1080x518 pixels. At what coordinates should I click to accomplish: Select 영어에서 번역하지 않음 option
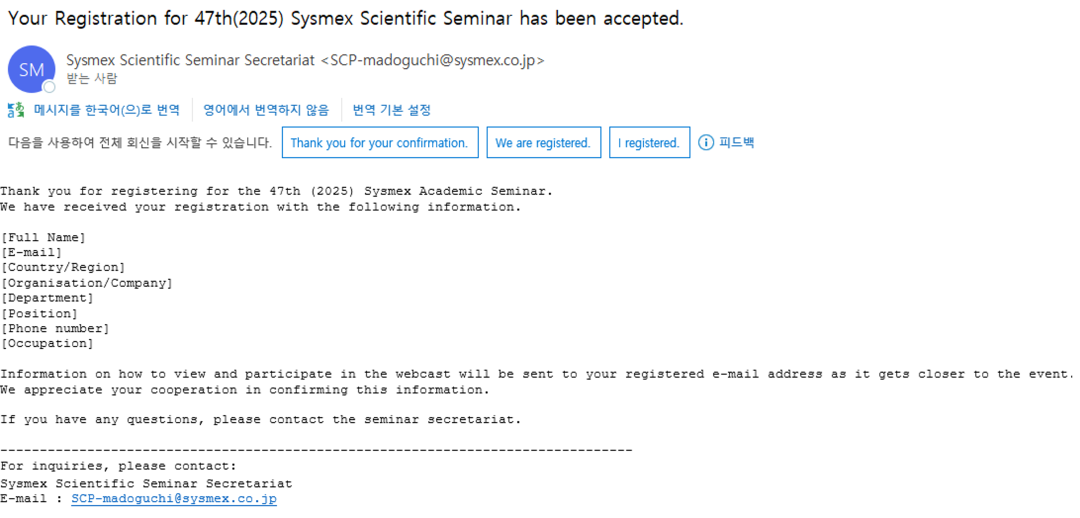(x=266, y=110)
